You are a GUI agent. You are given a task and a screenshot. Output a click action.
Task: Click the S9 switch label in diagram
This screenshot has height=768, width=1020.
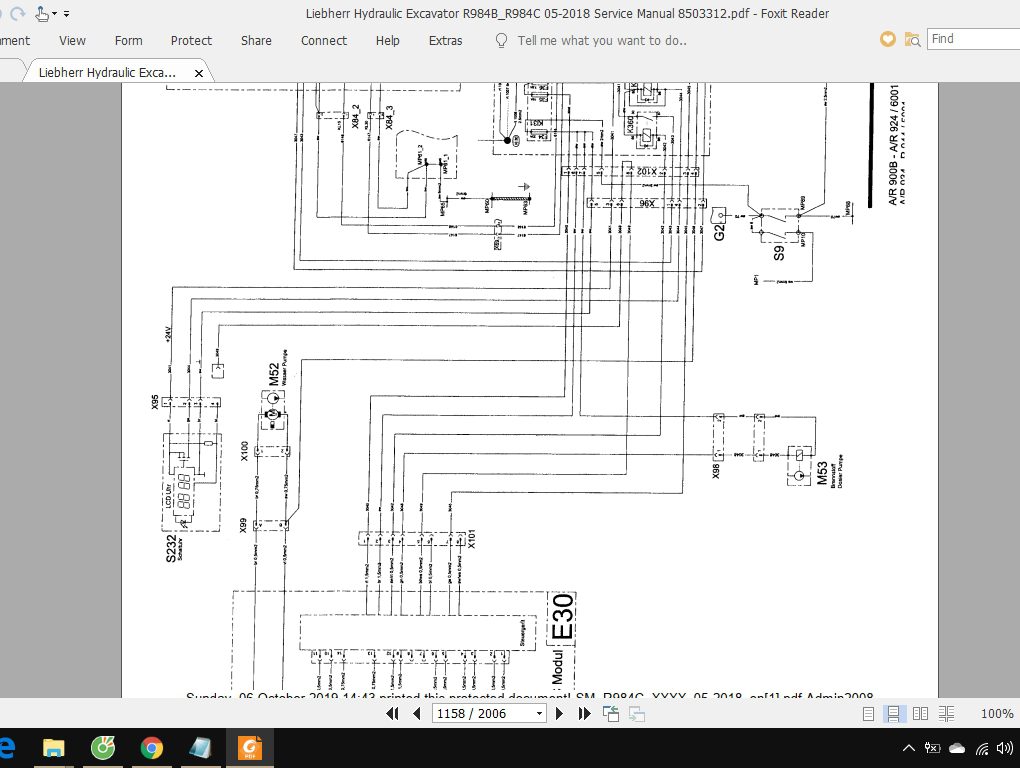779,252
